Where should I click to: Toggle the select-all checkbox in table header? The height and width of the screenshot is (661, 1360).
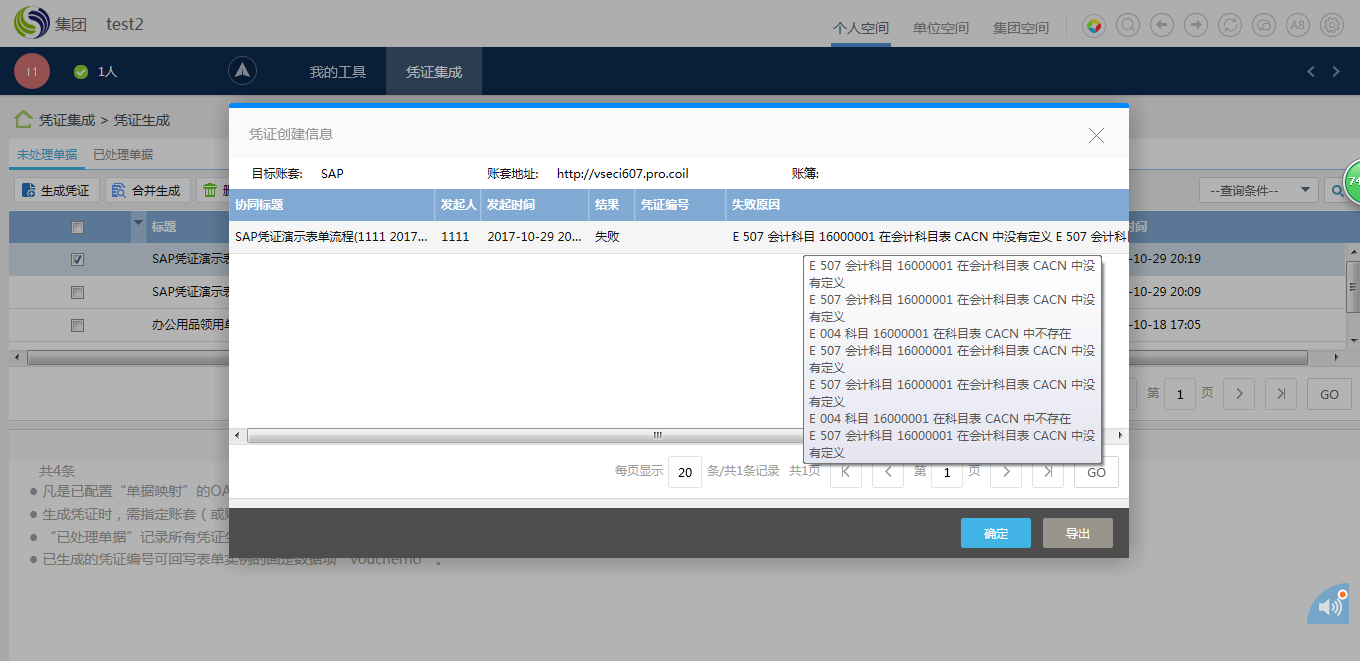click(x=77, y=227)
